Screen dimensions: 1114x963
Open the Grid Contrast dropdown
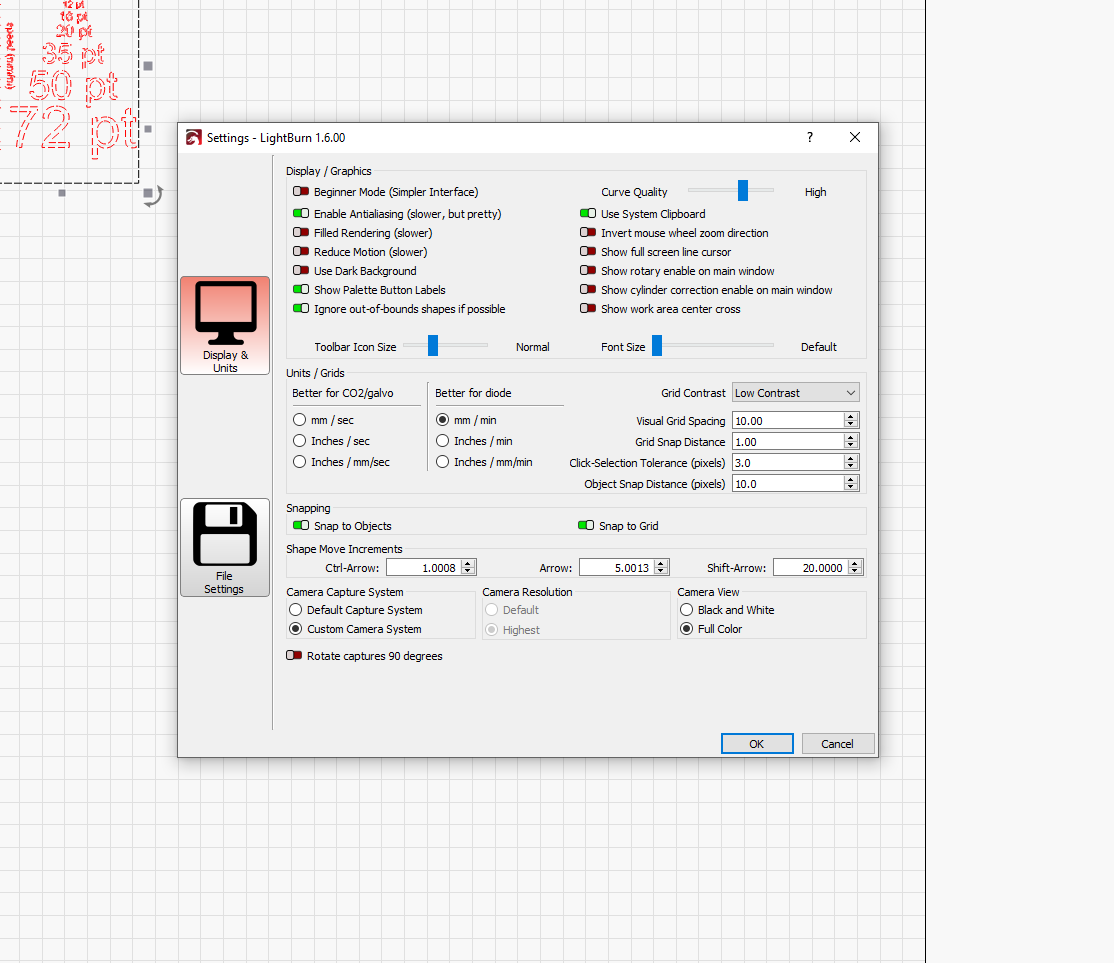[x=796, y=392]
